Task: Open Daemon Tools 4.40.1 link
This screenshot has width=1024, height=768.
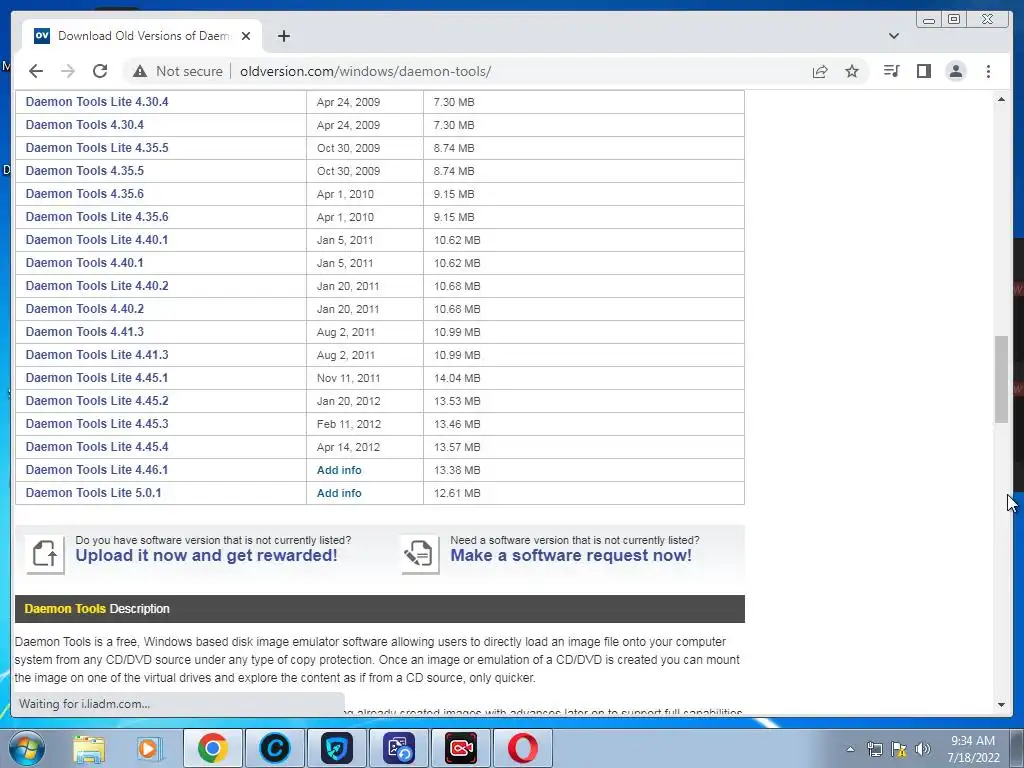Action: pos(84,263)
